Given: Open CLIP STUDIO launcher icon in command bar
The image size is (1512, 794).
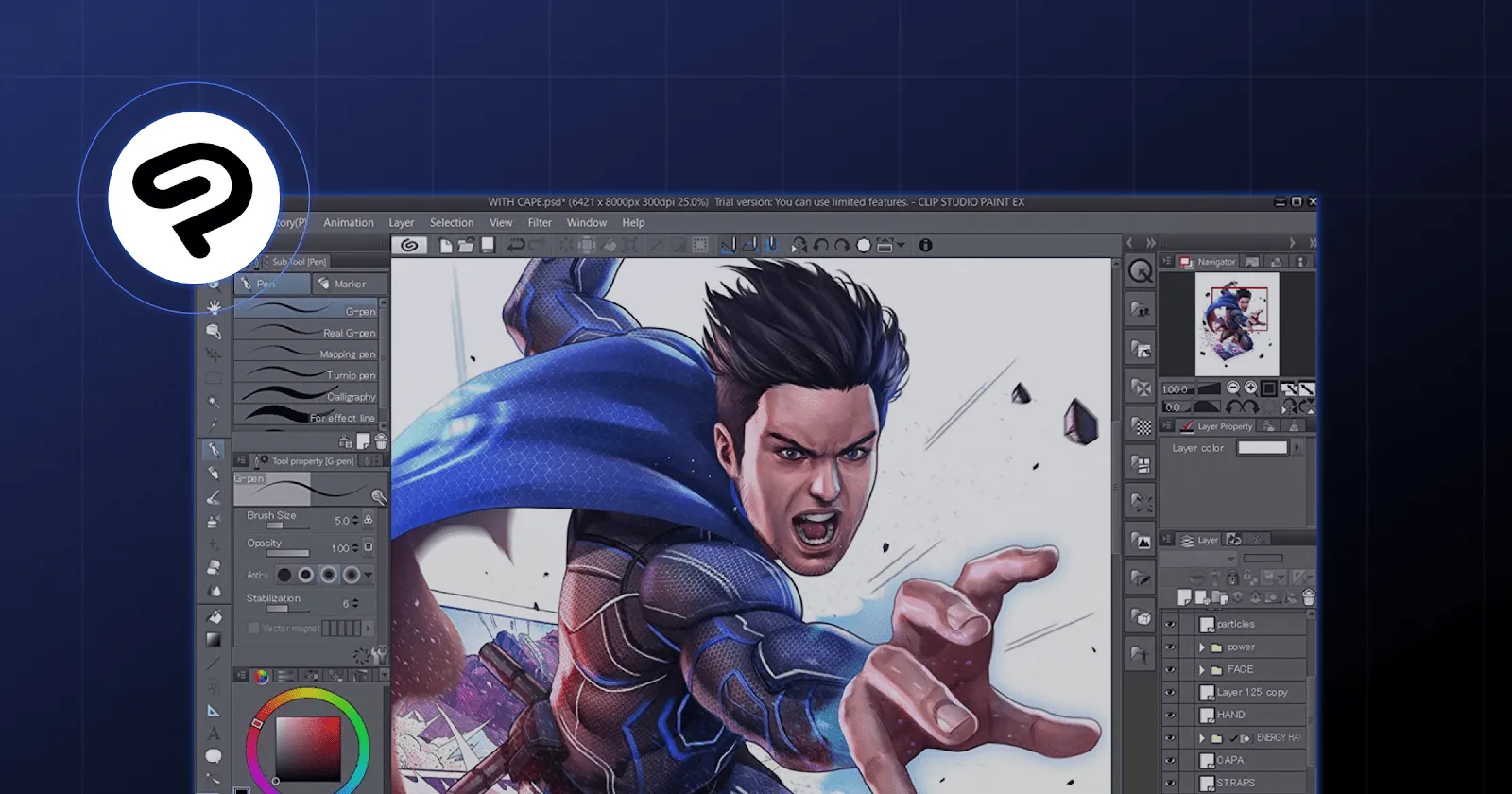Looking at the screenshot, I should tap(409, 245).
